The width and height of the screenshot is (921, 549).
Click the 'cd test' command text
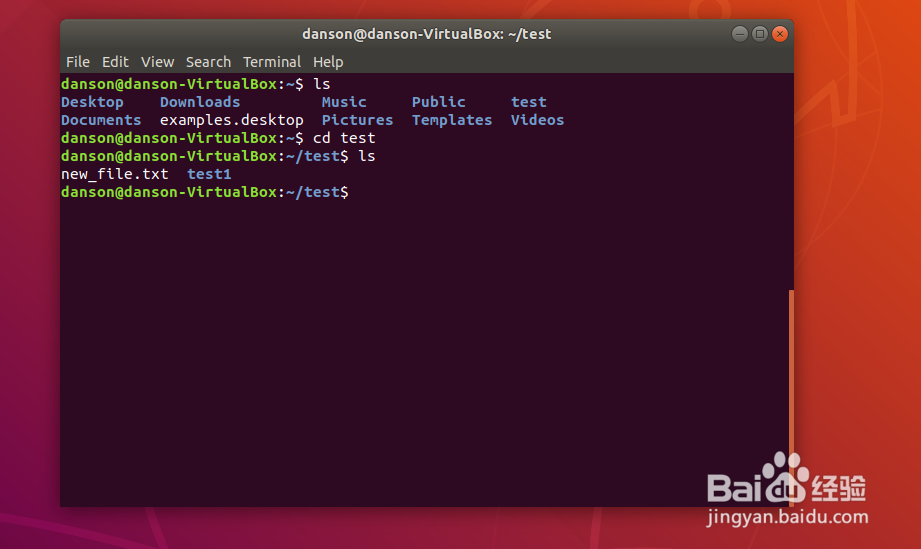(x=344, y=138)
